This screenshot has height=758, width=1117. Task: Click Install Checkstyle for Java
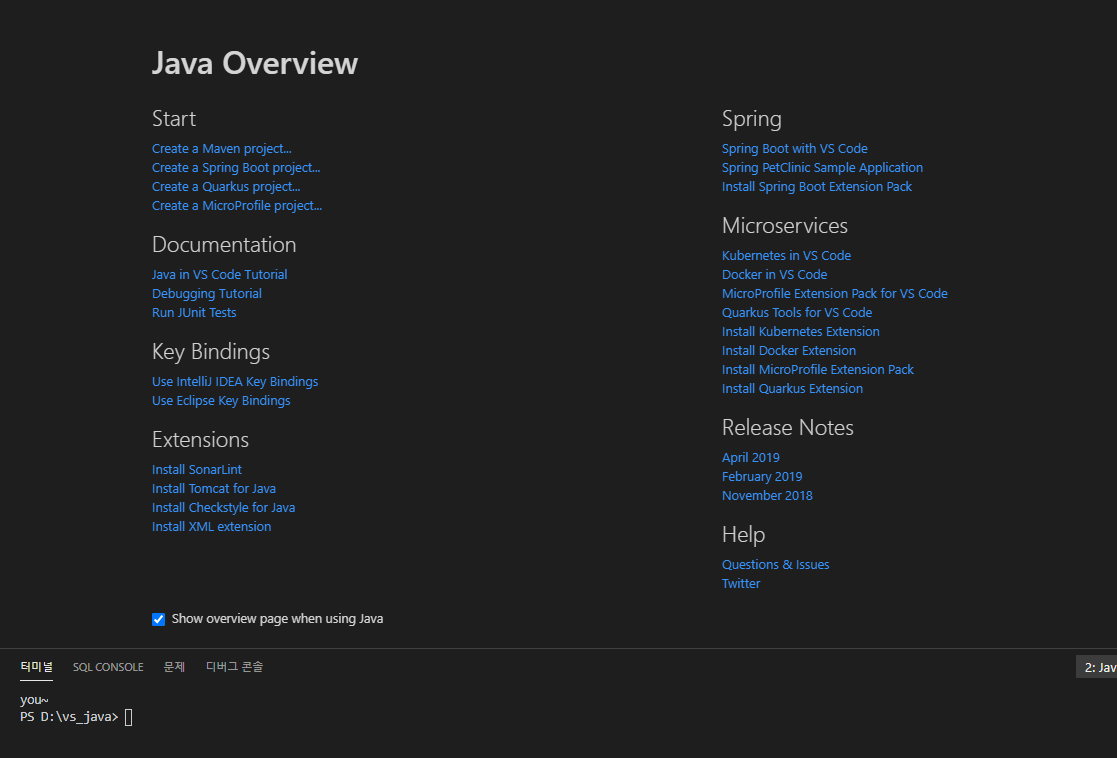click(223, 508)
